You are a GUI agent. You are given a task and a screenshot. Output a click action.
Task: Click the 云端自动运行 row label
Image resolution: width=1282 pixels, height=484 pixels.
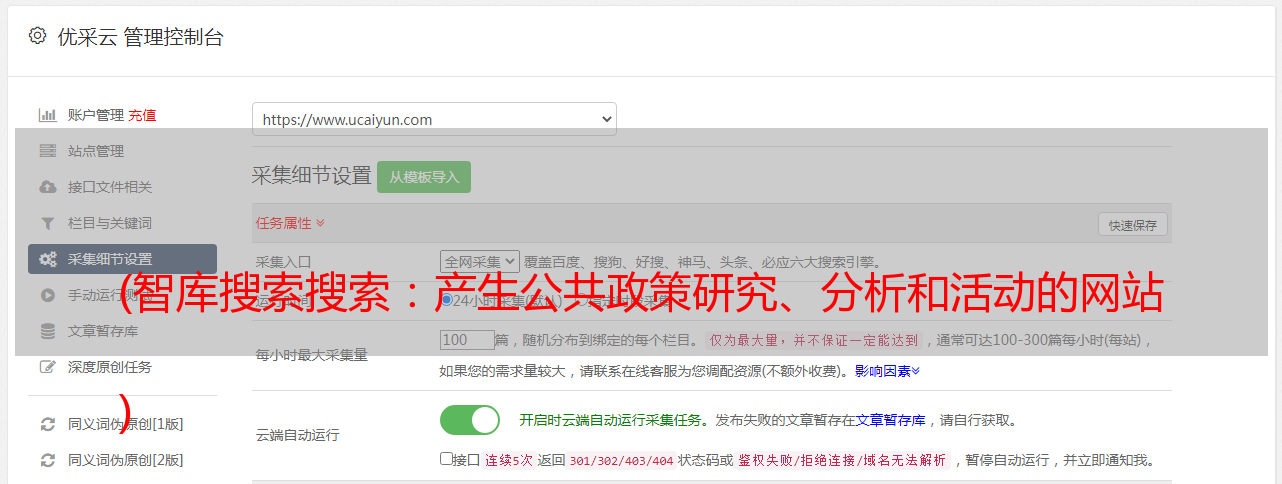click(x=298, y=435)
